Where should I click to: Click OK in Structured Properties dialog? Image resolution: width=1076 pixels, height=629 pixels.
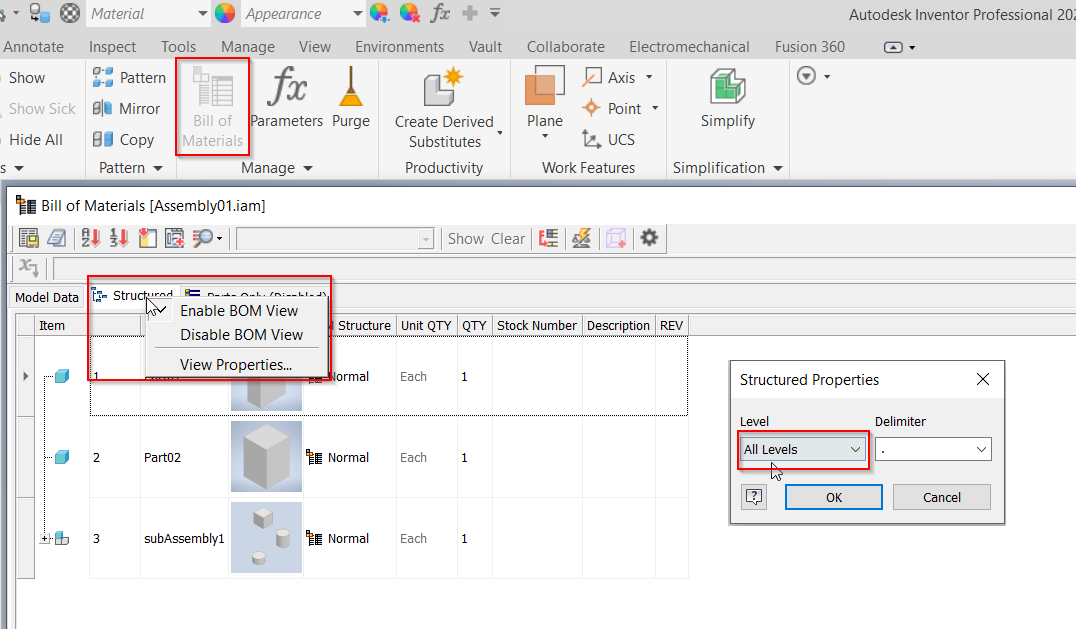click(x=833, y=496)
